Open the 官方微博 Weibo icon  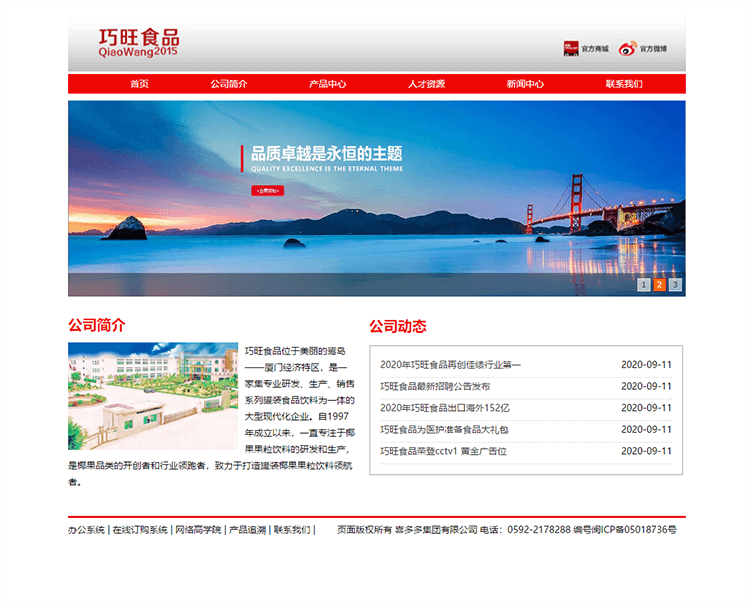643,48
